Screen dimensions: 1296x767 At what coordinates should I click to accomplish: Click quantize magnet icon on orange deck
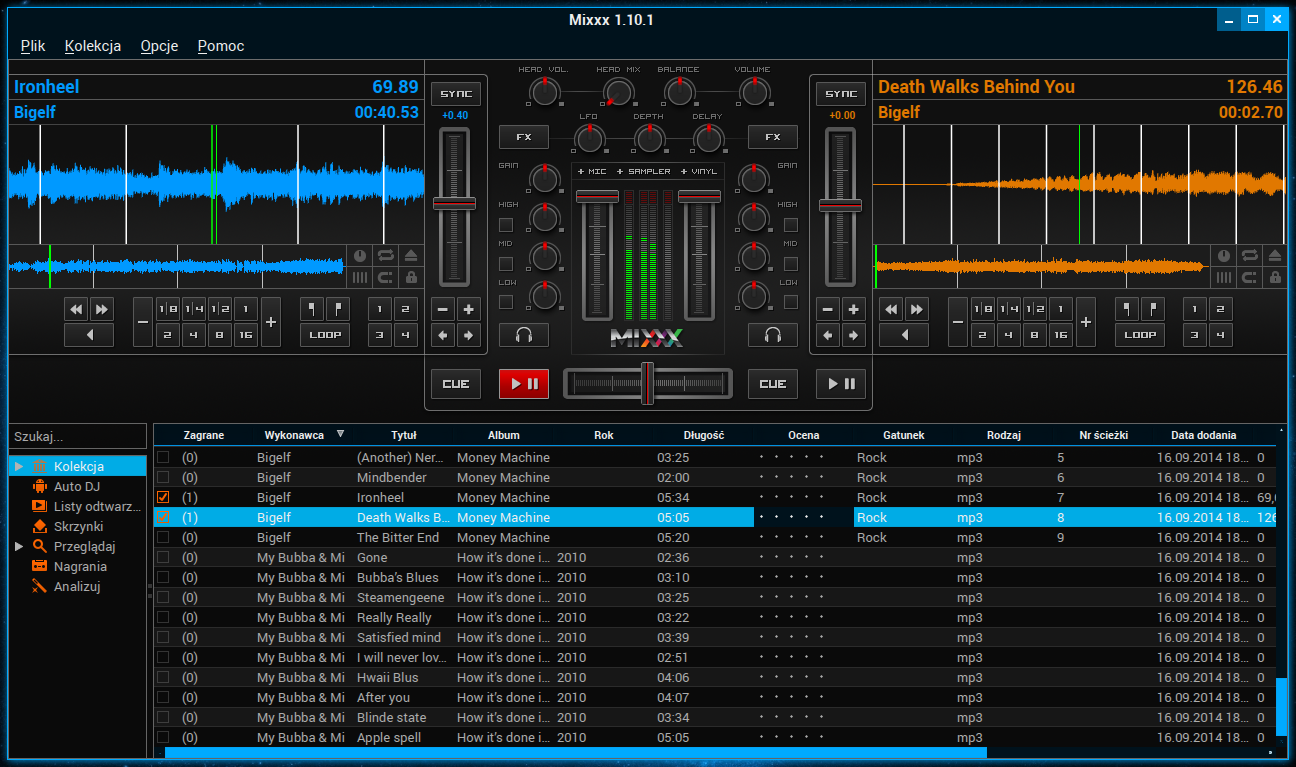tap(1249, 278)
